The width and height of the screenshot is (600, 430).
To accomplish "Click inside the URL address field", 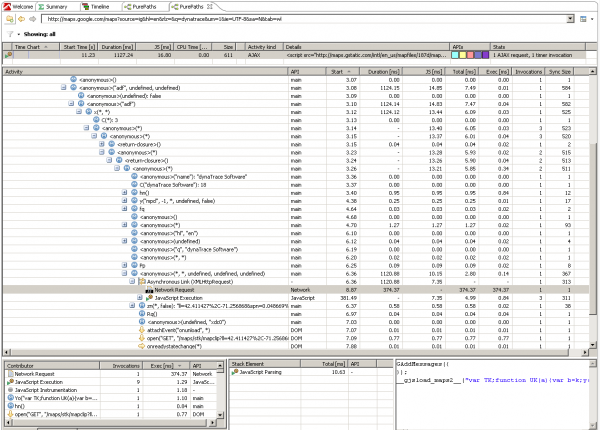I will (x=300, y=19).
